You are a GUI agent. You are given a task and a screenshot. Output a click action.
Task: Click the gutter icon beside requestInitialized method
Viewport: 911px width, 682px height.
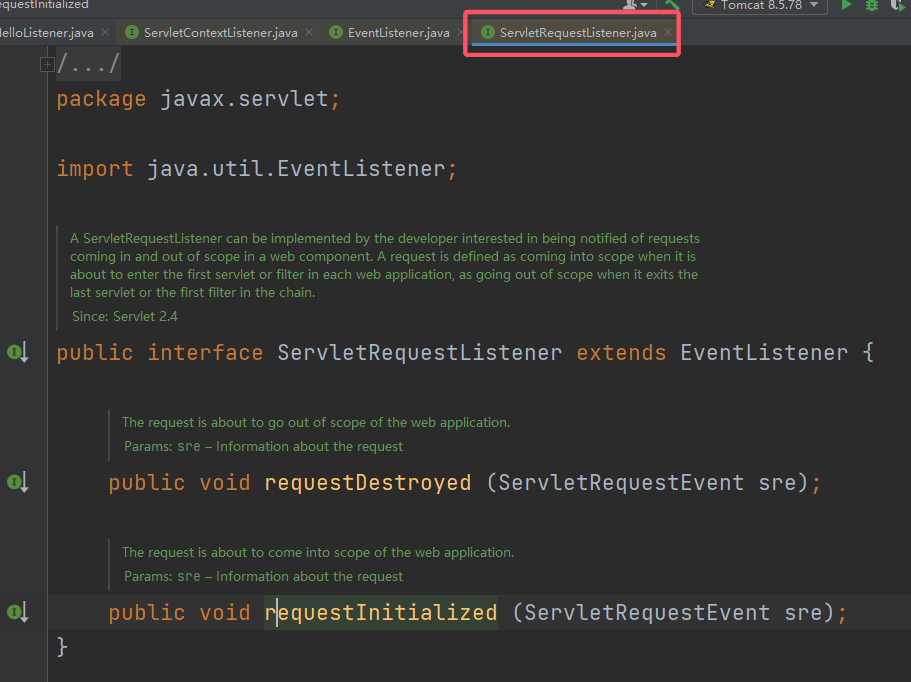[17, 612]
